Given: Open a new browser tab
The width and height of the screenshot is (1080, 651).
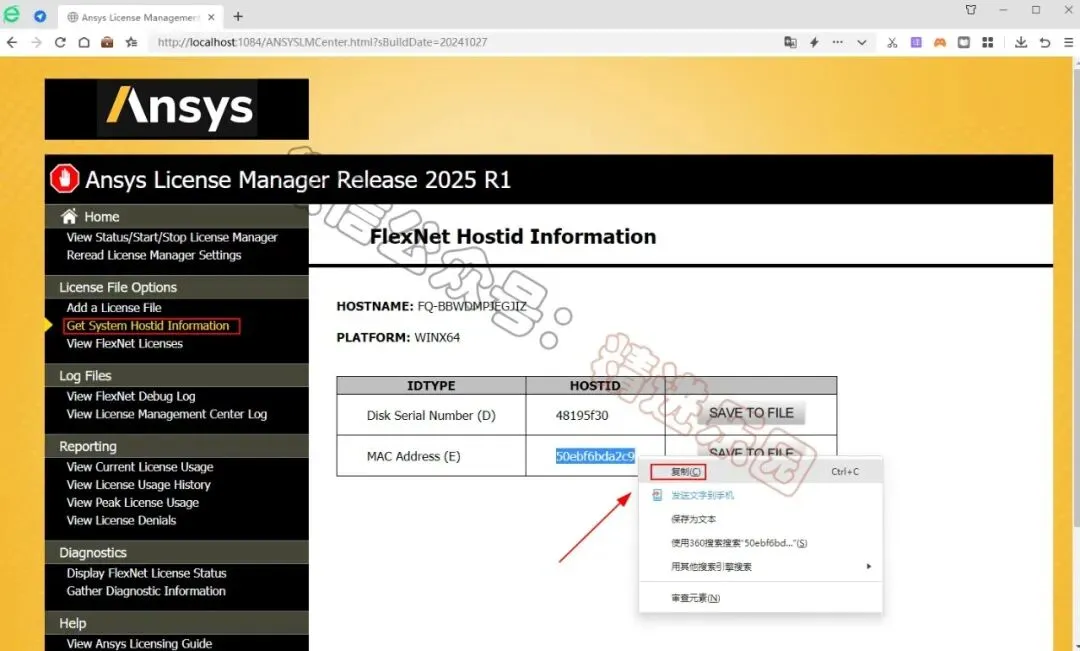Looking at the screenshot, I should (x=238, y=17).
